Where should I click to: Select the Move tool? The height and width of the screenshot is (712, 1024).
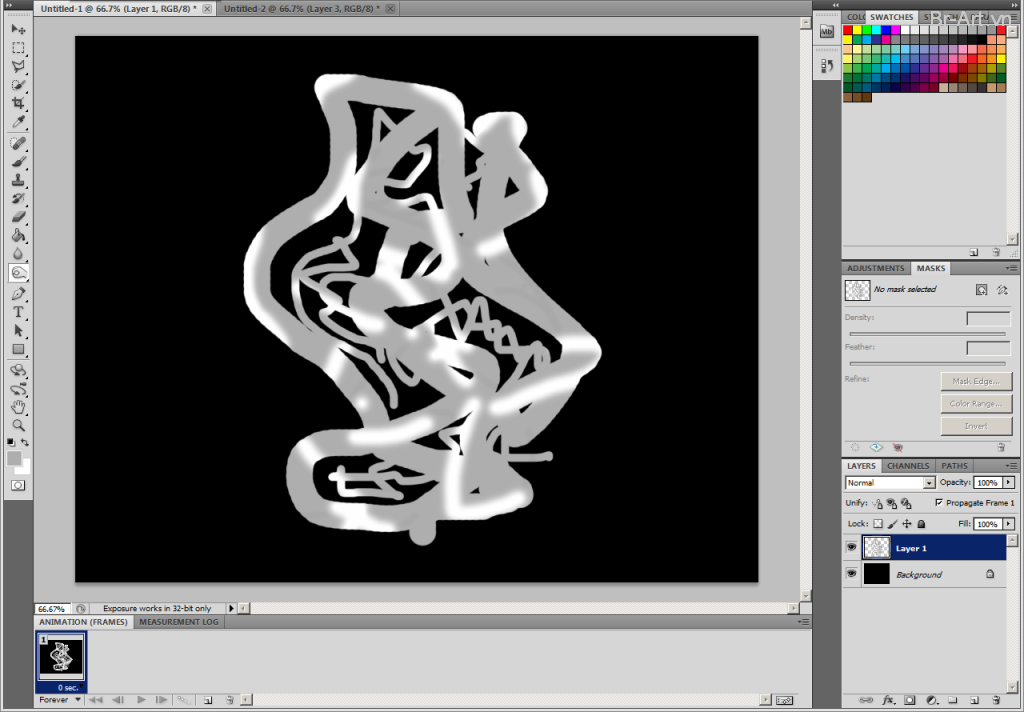tap(18, 29)
